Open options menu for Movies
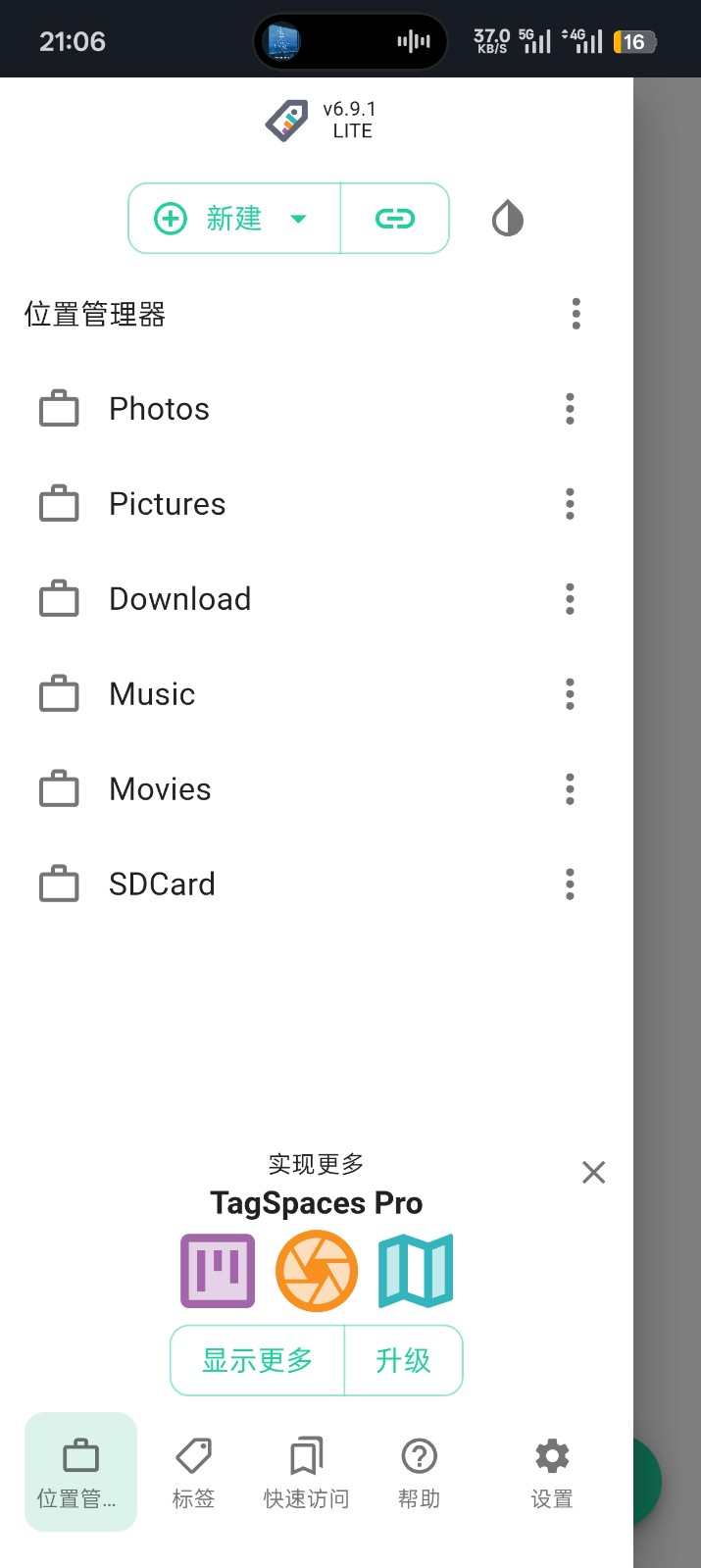Screen dimensions: 701x1568 570,789
